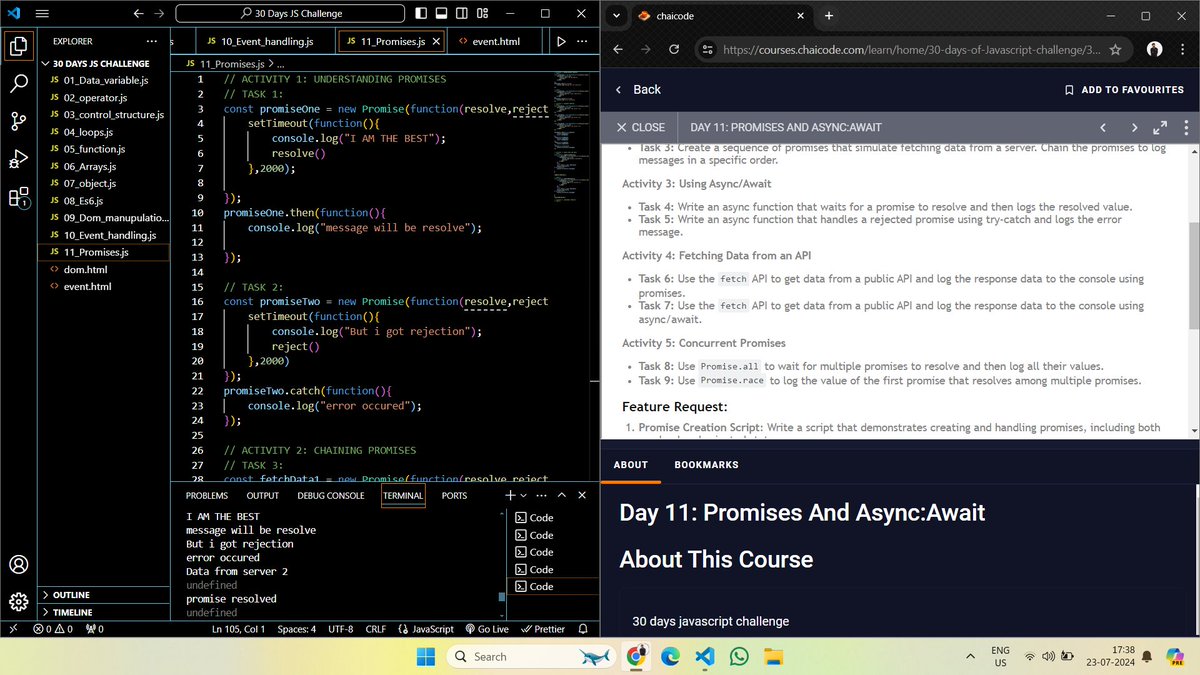
Task: Run the code with the play button
Action: pyautogui.click(x=560, y=41)
